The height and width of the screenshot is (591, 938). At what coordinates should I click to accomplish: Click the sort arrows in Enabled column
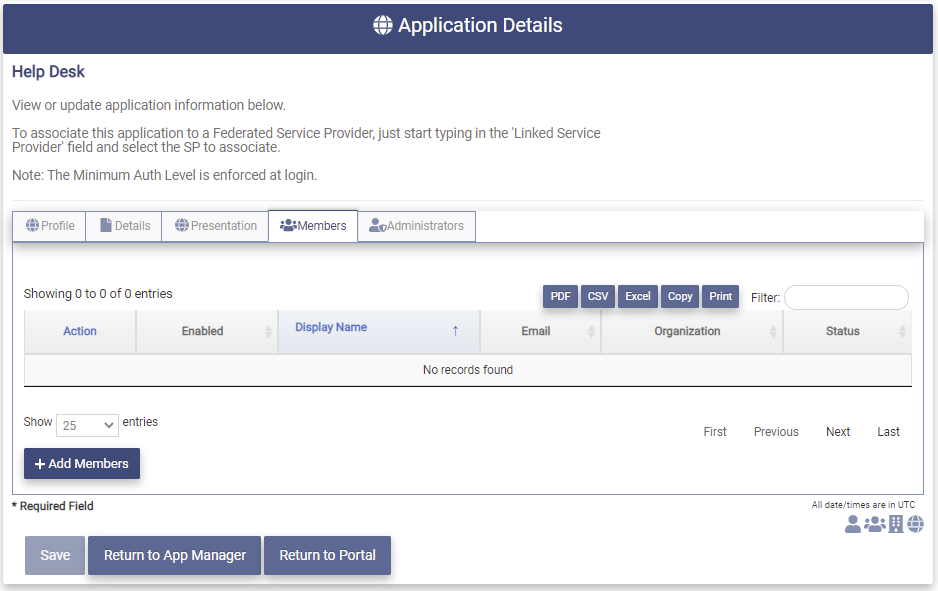[268, 331]
